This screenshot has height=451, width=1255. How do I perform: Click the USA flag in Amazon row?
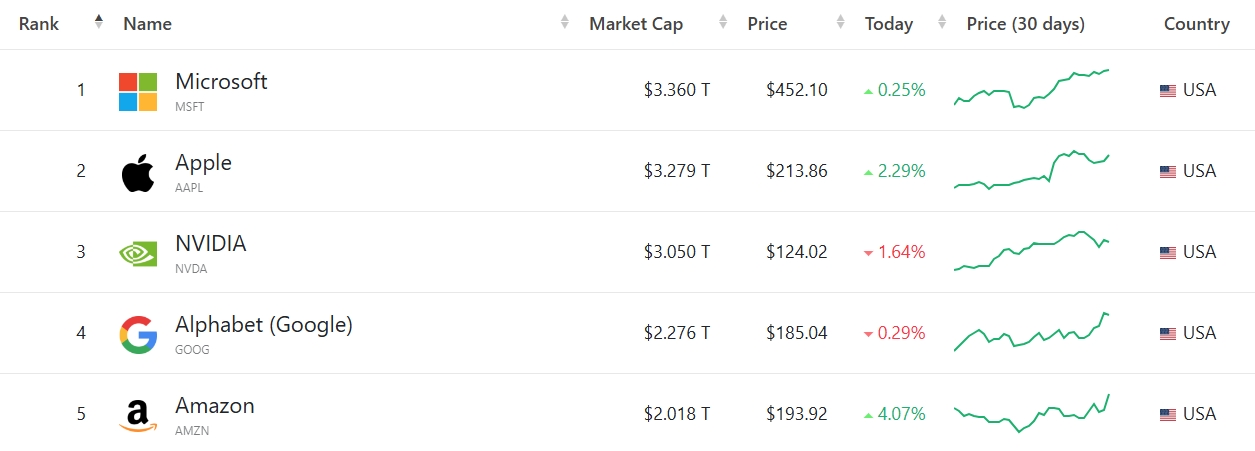click(1168, 415)
